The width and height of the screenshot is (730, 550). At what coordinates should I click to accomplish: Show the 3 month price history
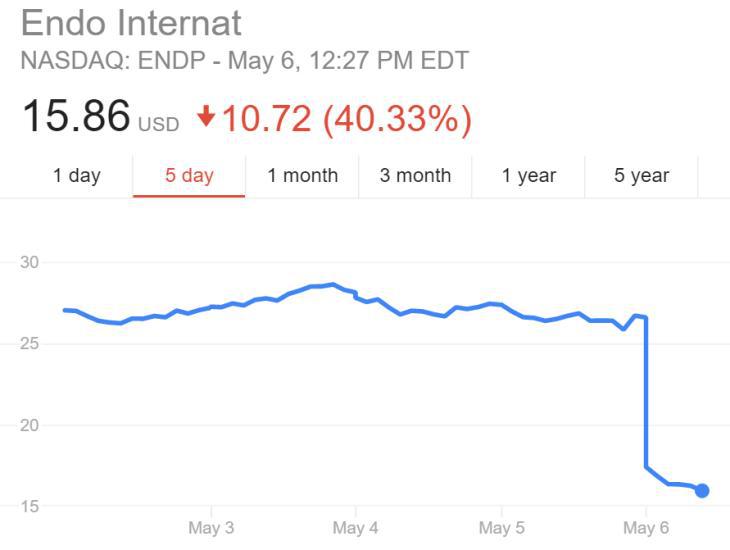coord(415,176)
